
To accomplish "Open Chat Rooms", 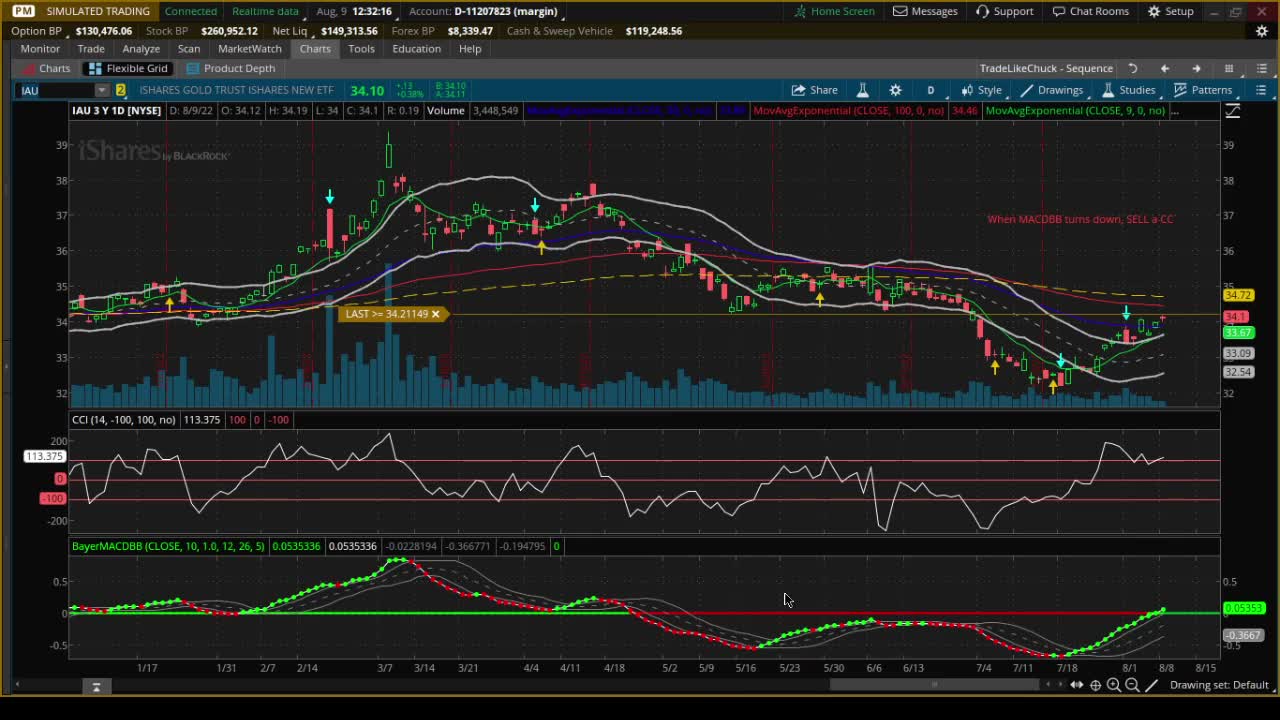I will point(1090,11).
